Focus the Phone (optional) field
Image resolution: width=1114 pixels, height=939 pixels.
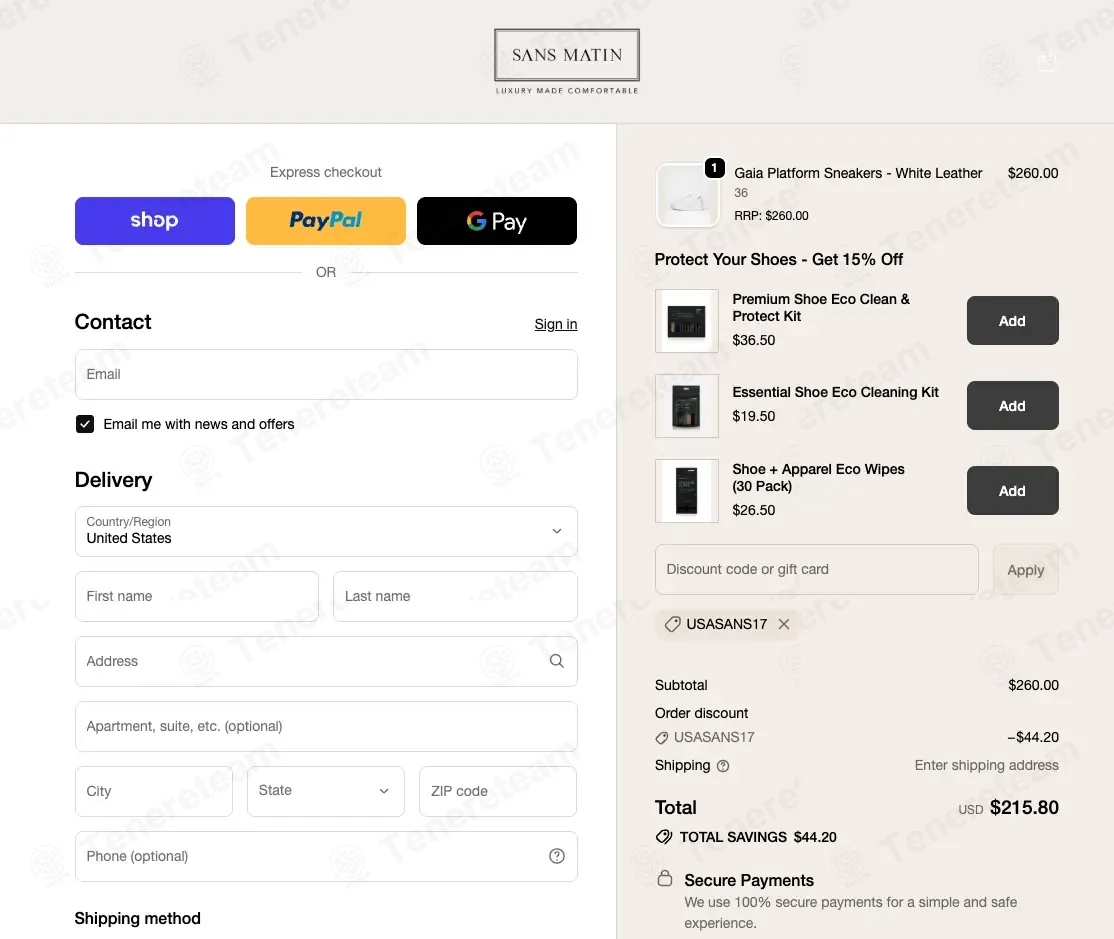click(326, 857)
